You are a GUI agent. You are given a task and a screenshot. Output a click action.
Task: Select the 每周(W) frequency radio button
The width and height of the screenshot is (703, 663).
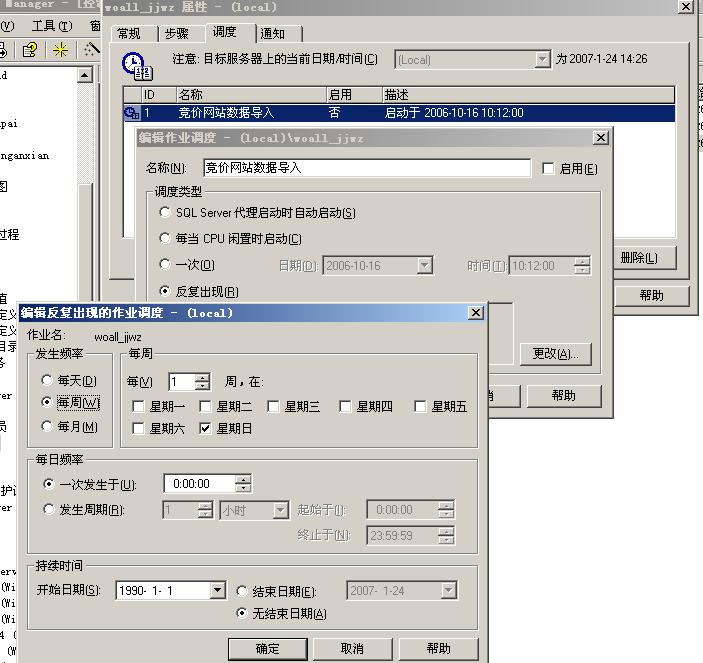[x=47, y=402]
